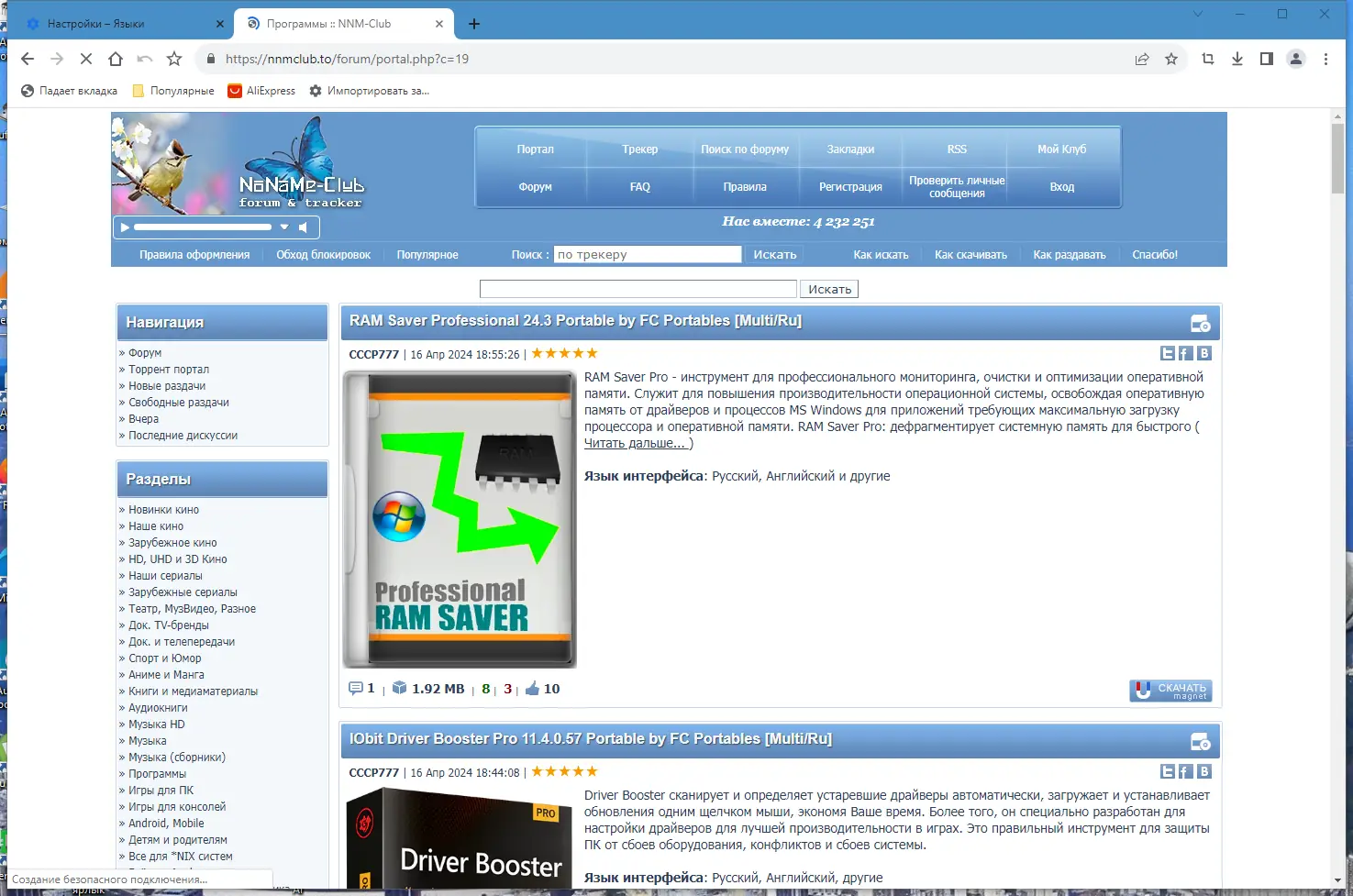Screen dimensions: 1353x896
Task: Click the Вход login menu item
Action: tap(1062, 187)
